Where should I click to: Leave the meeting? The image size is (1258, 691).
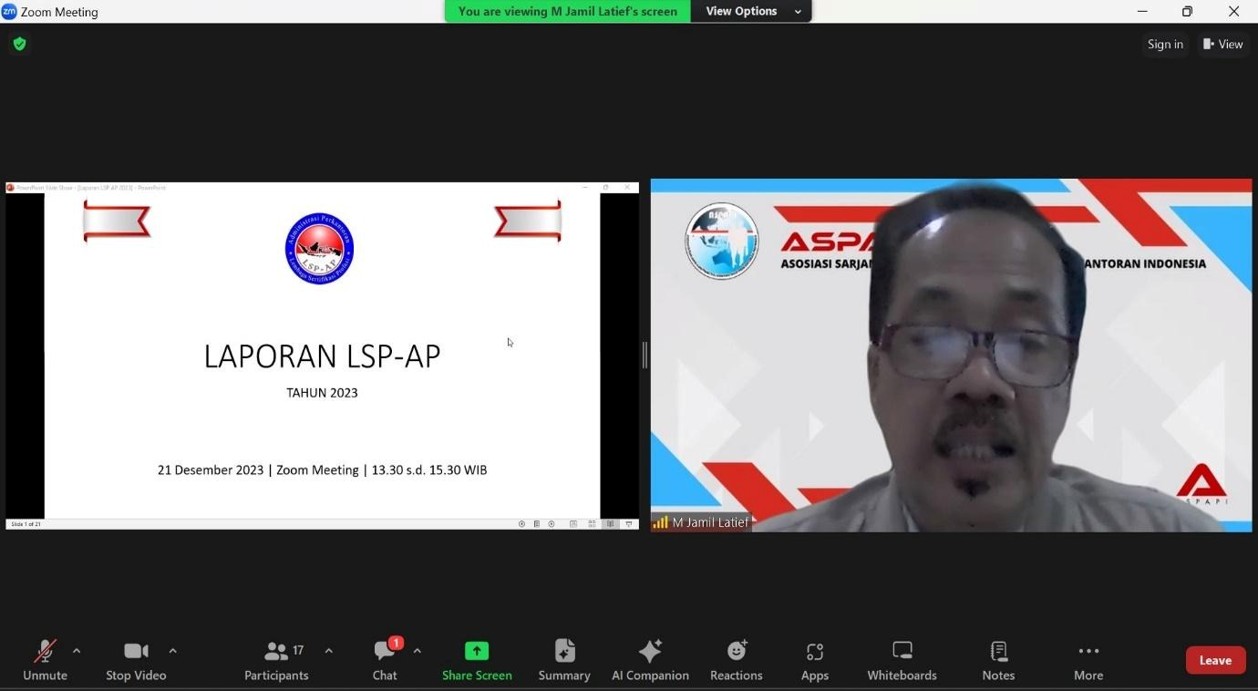coord(1215,660)
